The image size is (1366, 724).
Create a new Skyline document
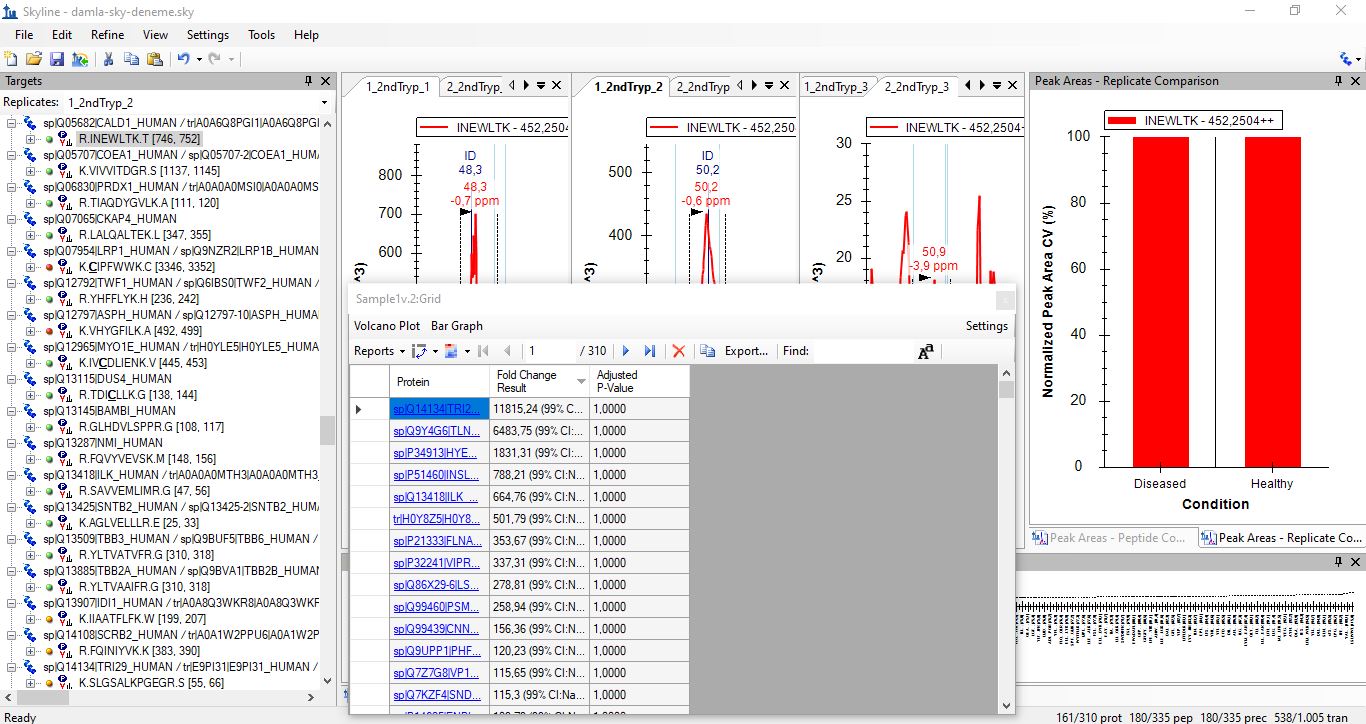coord(11,59)
